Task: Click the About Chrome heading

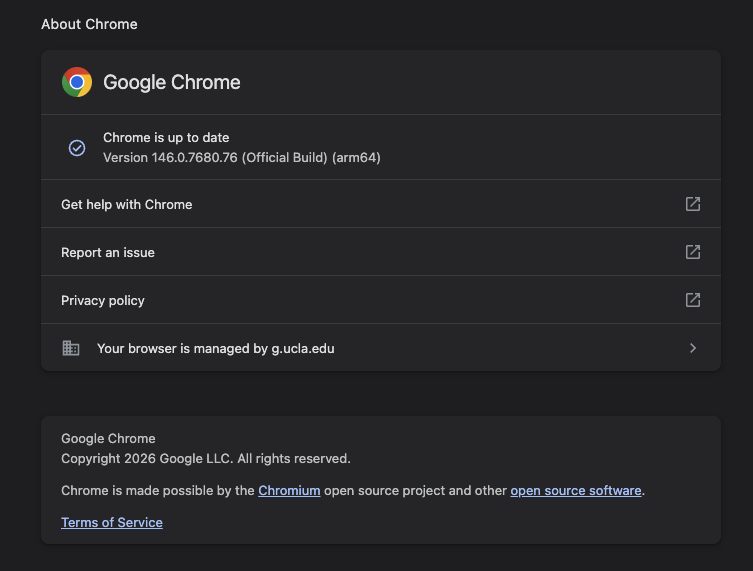Action: click(x=89, y=24)
